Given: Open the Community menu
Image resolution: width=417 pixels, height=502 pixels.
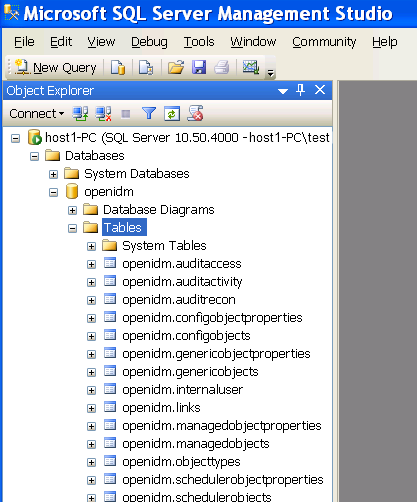Looking at the screenshot, I should tap(324, 42).
